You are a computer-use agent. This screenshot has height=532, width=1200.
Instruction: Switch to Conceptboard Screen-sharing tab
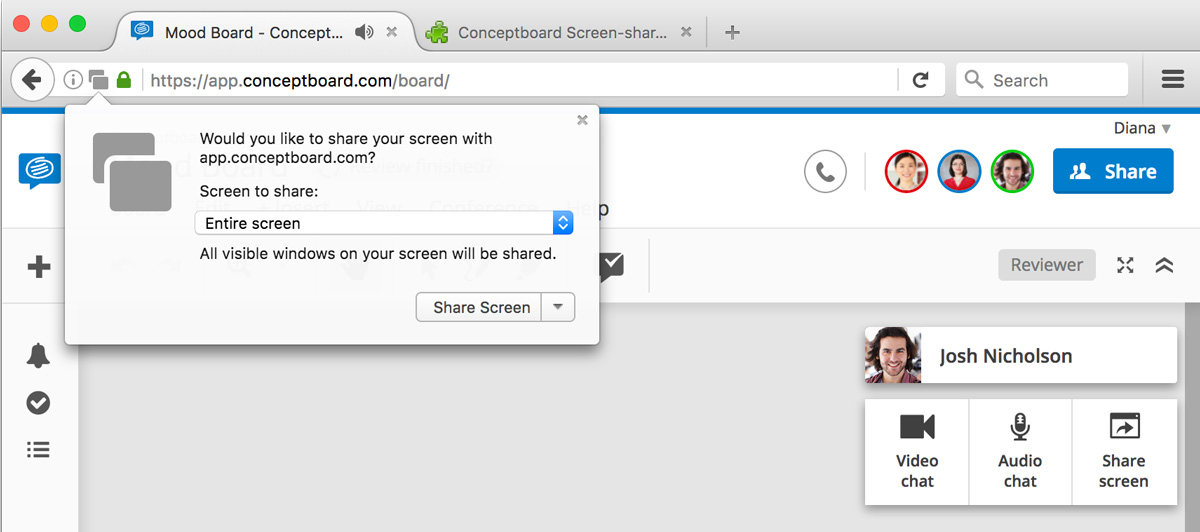click(x=561, y=32)
